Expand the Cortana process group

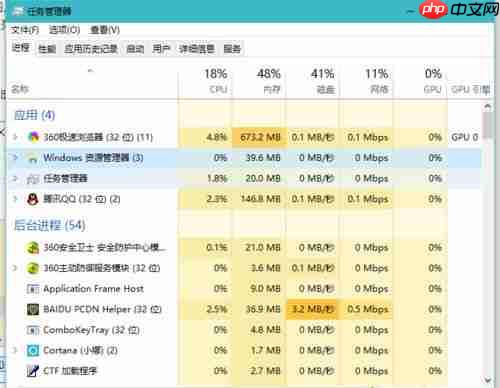(15, 350)
